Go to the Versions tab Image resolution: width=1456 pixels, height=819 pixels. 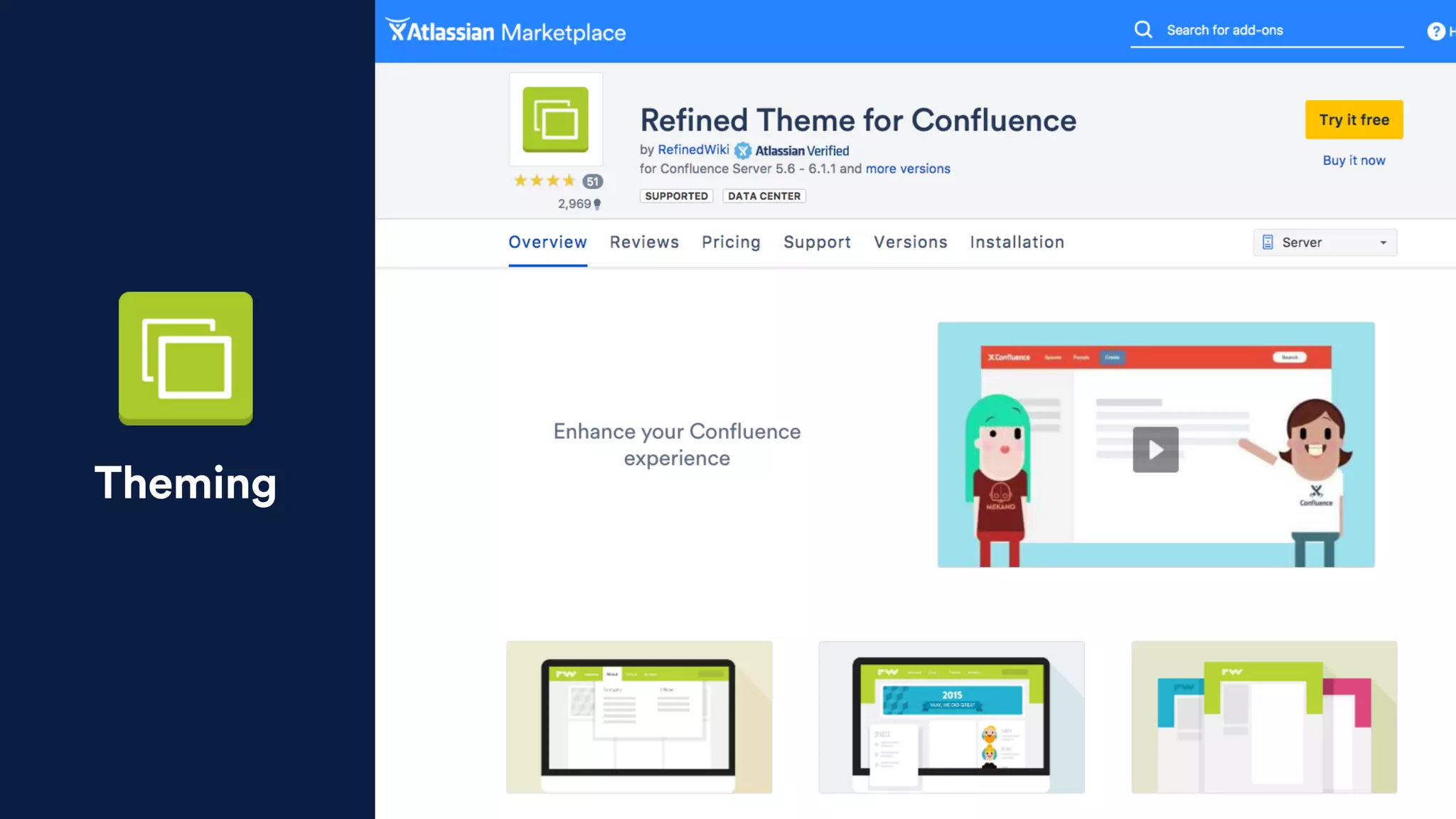[910, 242]
